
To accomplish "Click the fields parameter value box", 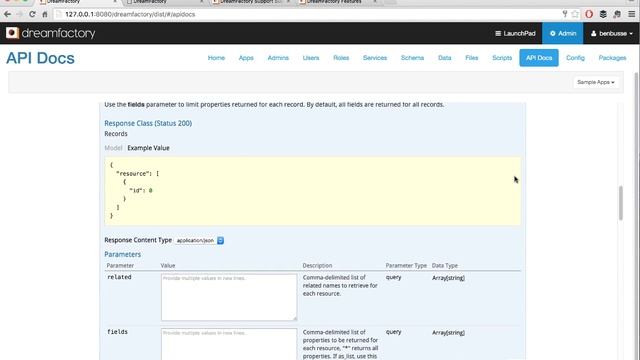I will (x=229, y=344).
